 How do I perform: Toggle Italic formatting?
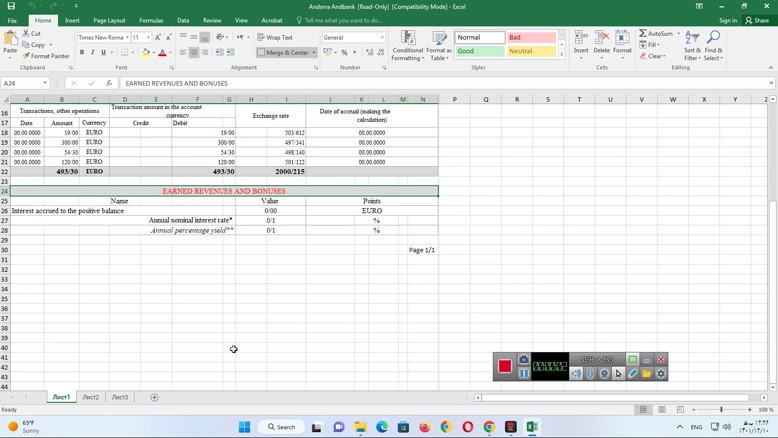click(93, 53)
